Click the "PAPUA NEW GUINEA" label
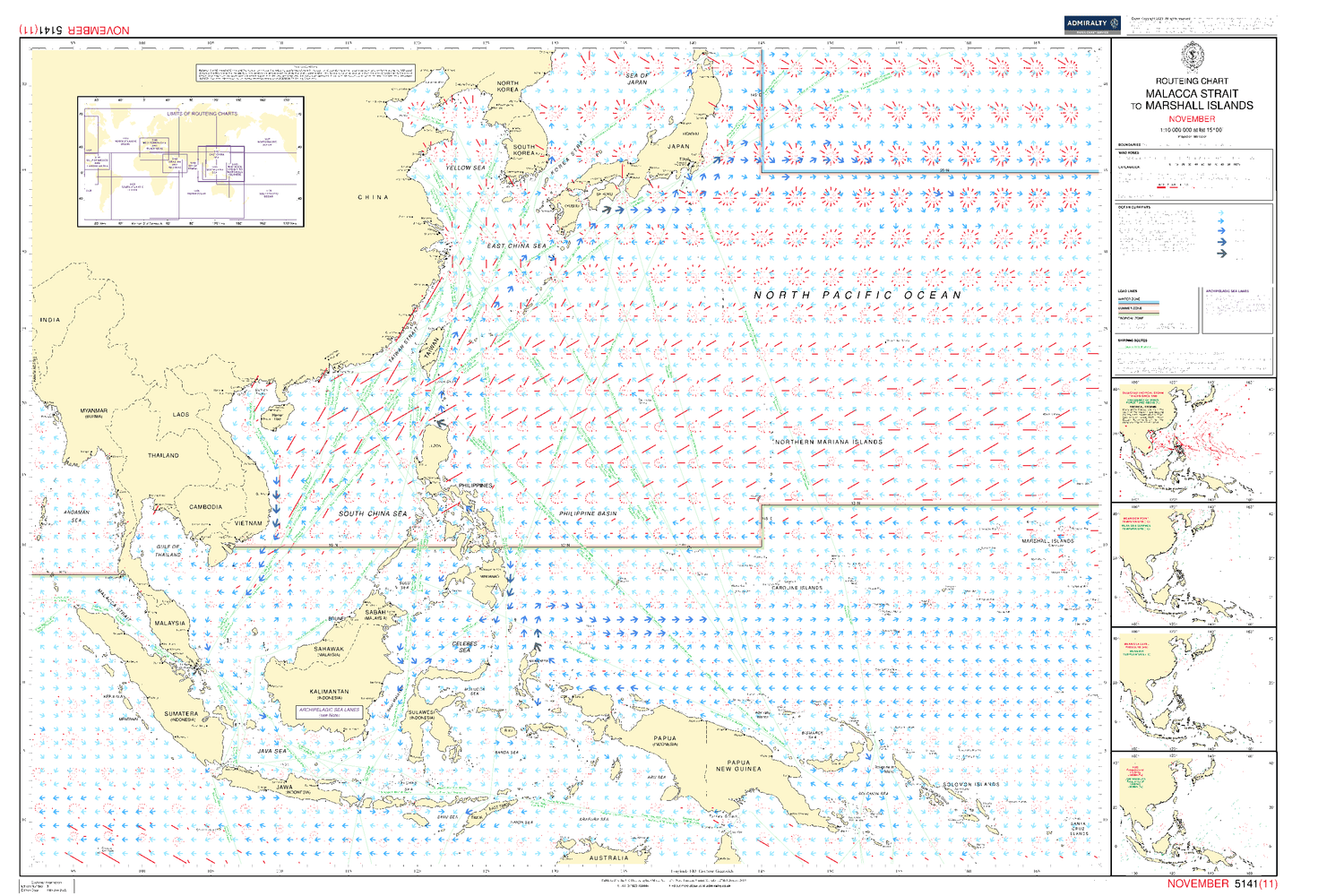This screenshot has height=896, width=1344. click(x=738, y=766)
